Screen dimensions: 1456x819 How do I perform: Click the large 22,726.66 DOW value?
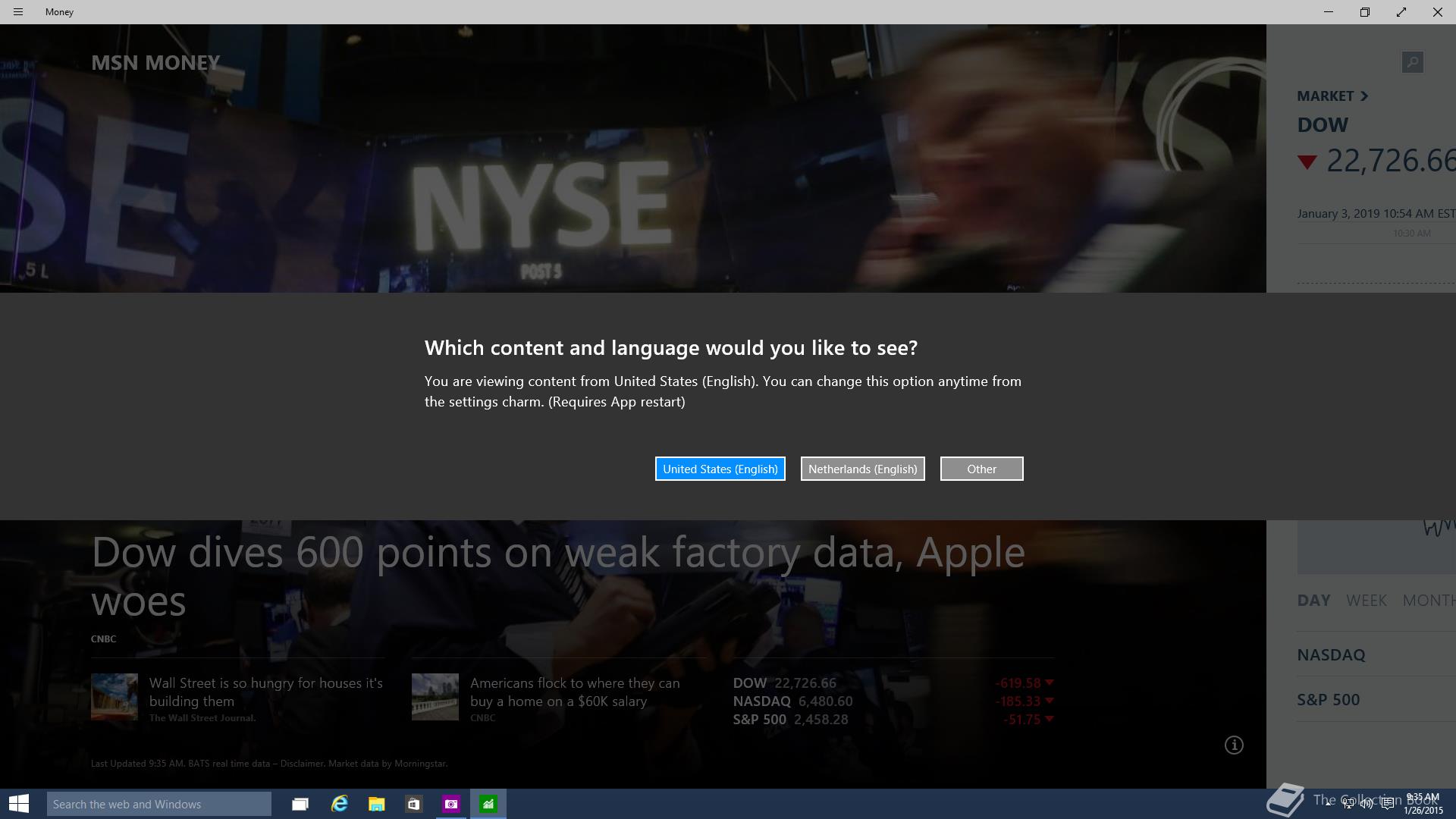pos(1391,160)
